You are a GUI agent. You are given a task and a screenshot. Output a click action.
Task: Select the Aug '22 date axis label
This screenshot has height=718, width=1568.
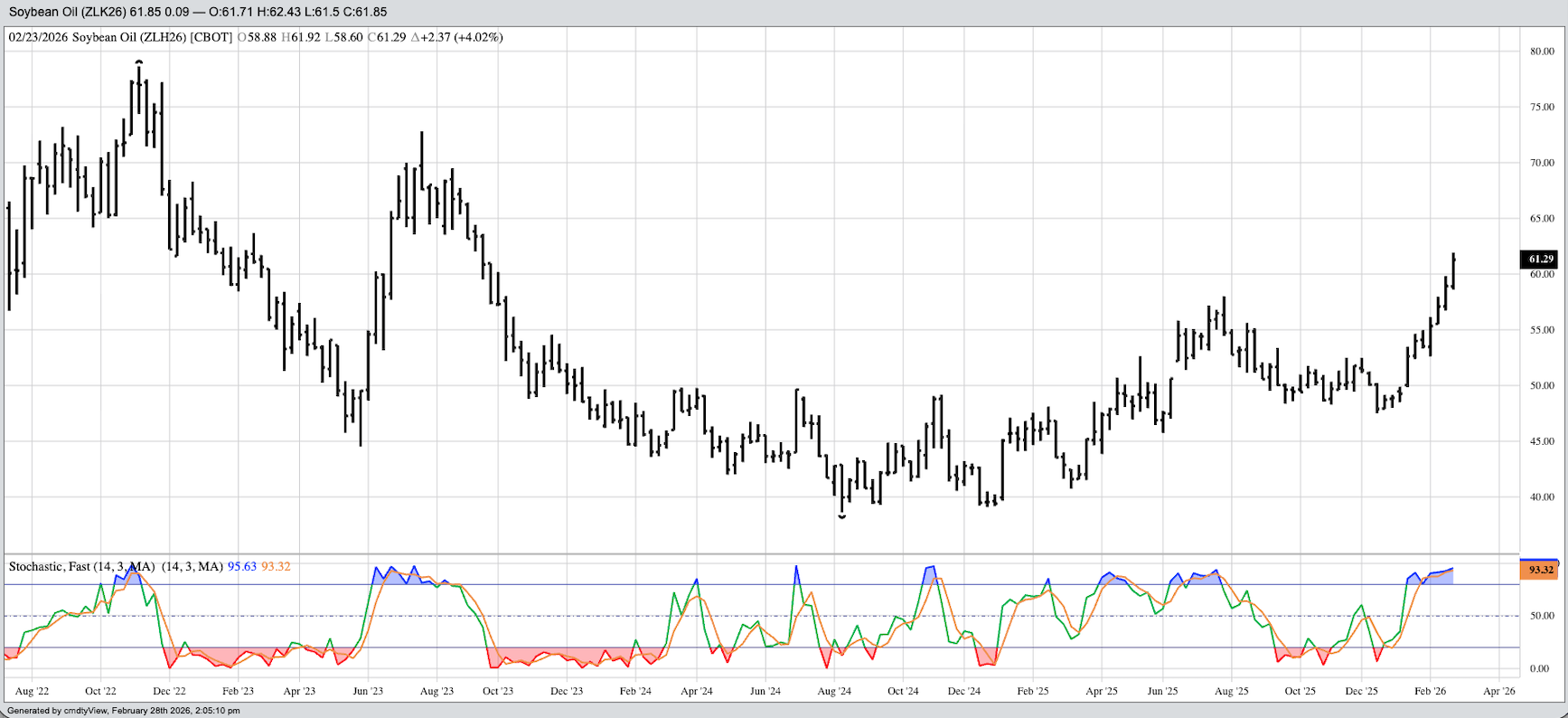[32, 691]
